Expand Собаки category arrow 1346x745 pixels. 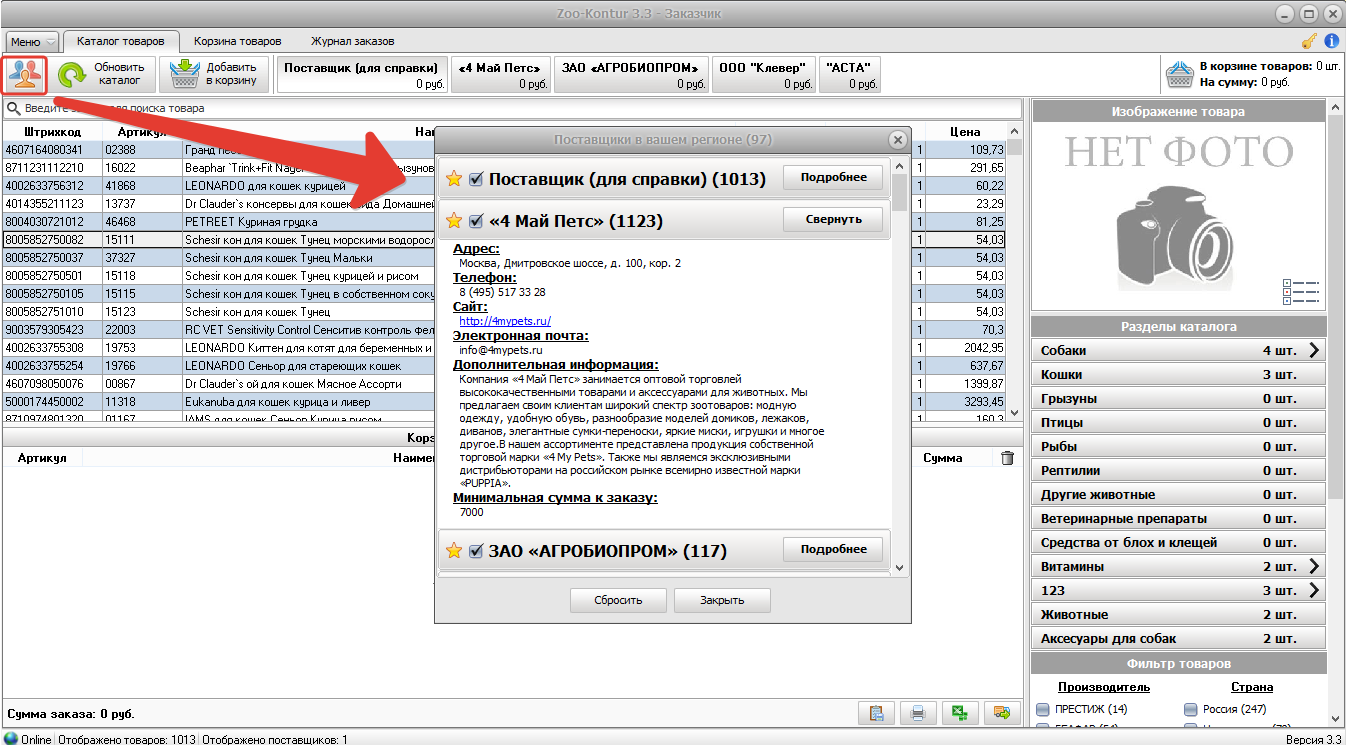point(1314,350)
